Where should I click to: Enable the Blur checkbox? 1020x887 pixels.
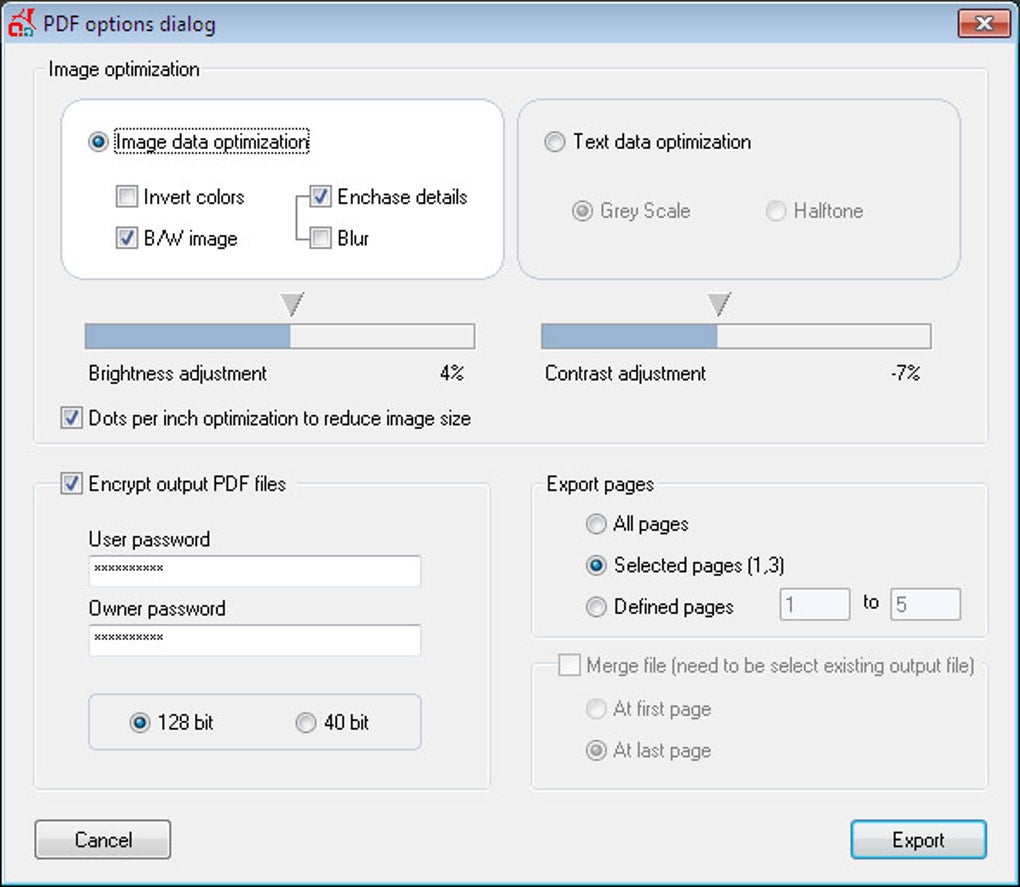(321, 239)
